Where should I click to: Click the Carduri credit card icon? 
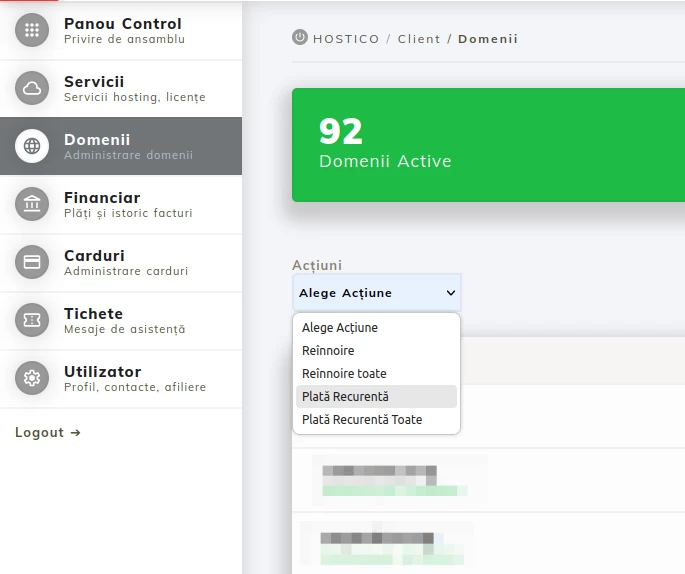pyautogui.click(x=32, y=262)
